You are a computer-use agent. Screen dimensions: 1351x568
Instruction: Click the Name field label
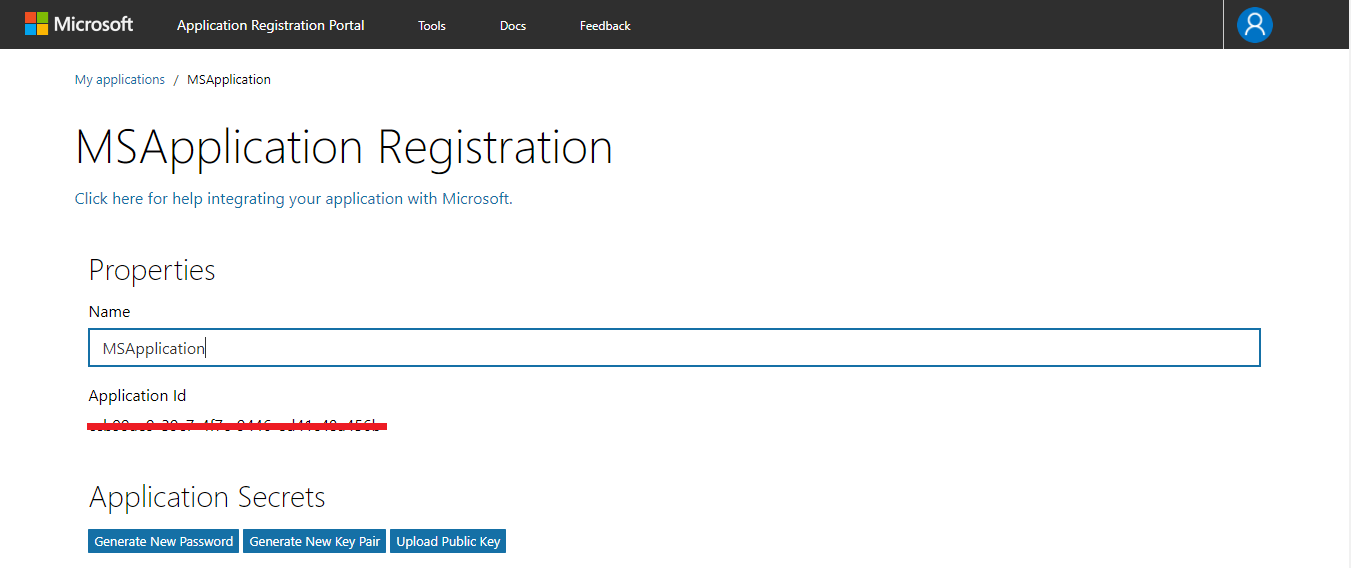[110, 312]
